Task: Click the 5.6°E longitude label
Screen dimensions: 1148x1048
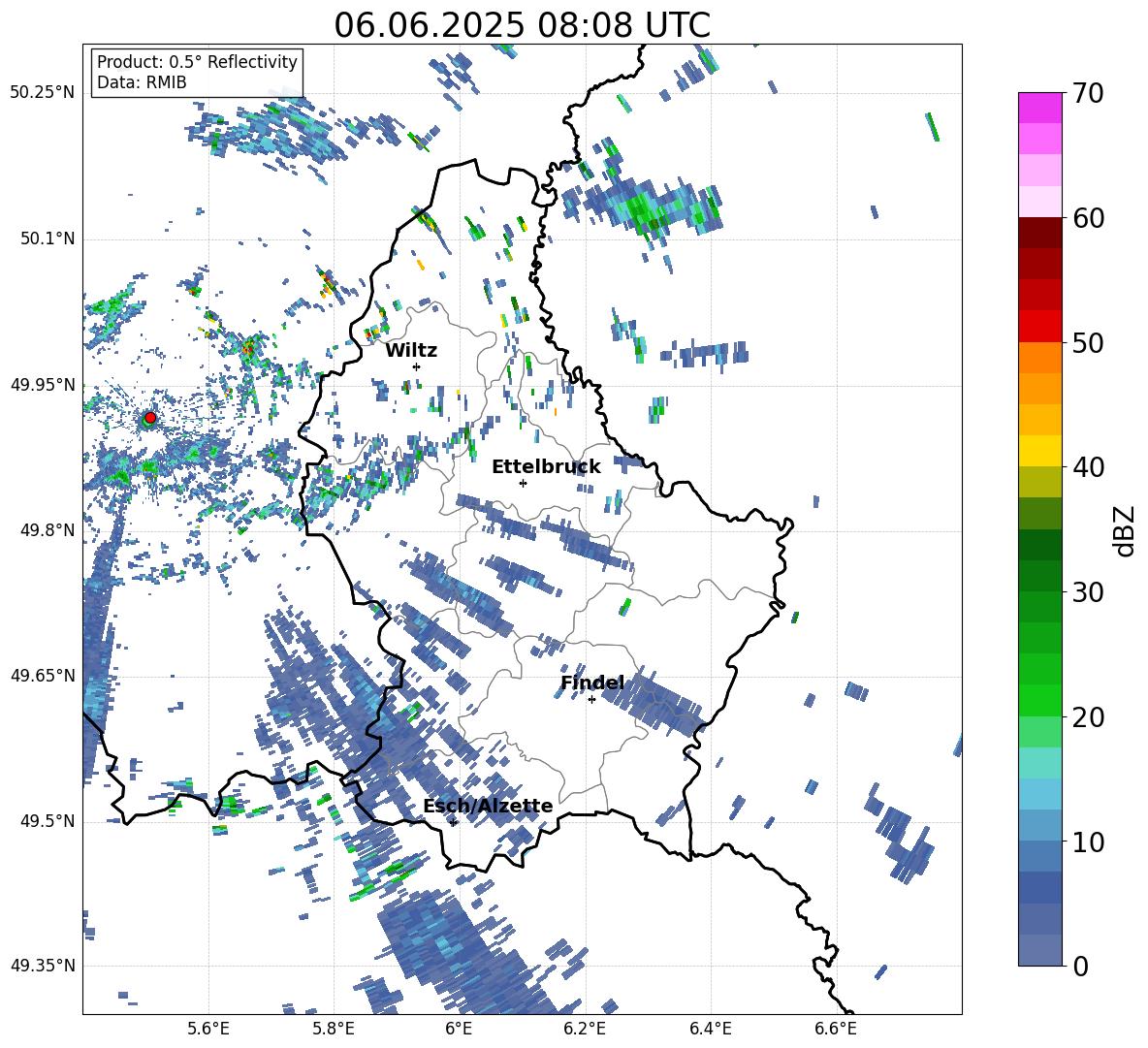Action: (x=208, y=1029)
